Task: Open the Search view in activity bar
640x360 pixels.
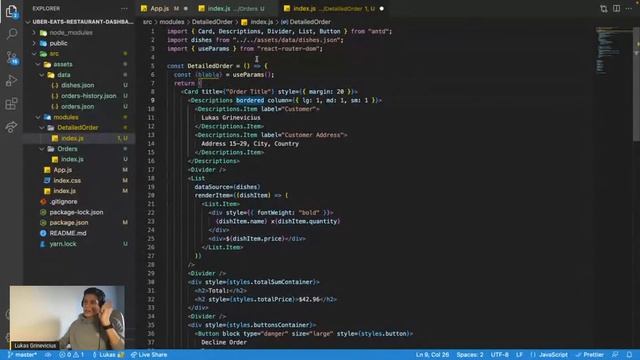Action: coord(11,34)
